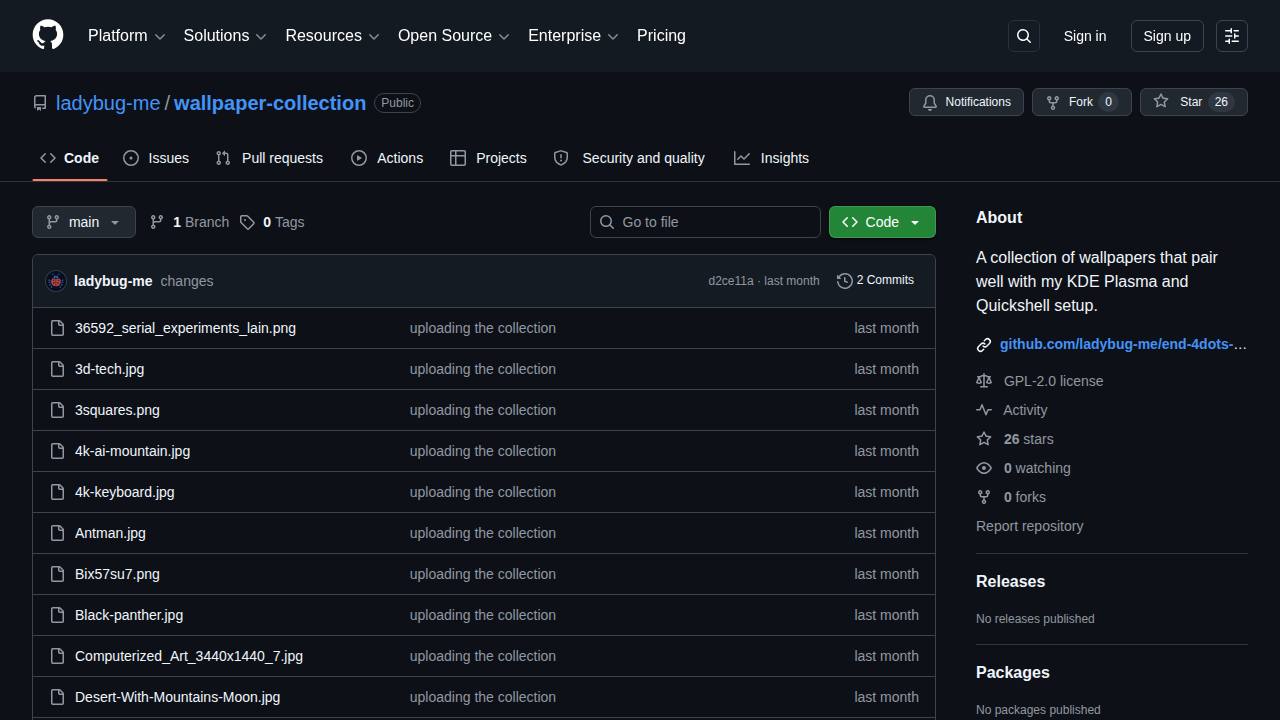1280x720 pixels.
Task: Click the link icon beside repository URL
Action: point(984,344)
